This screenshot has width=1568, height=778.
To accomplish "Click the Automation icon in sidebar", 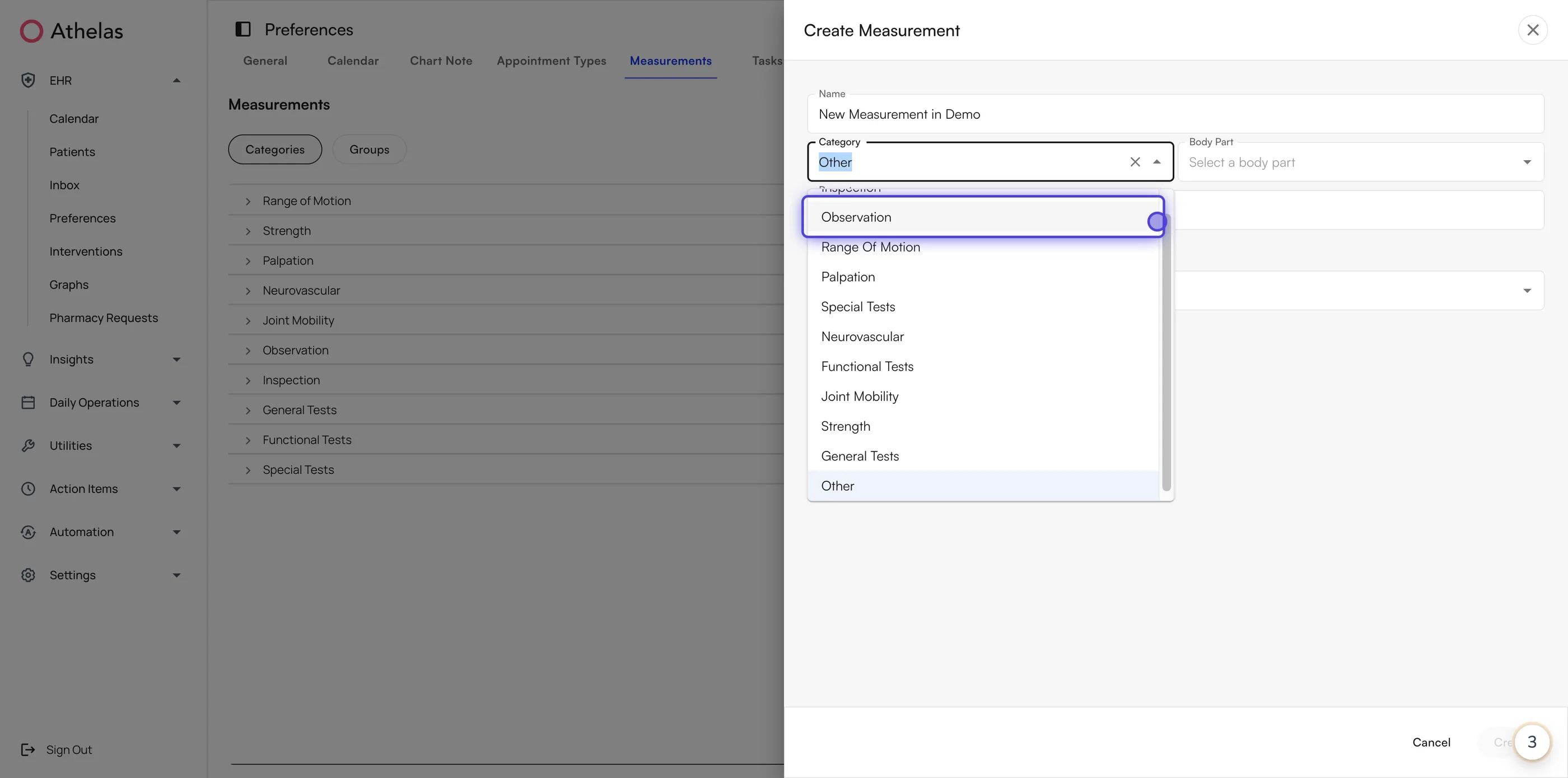I will click(x=28, y=532).
